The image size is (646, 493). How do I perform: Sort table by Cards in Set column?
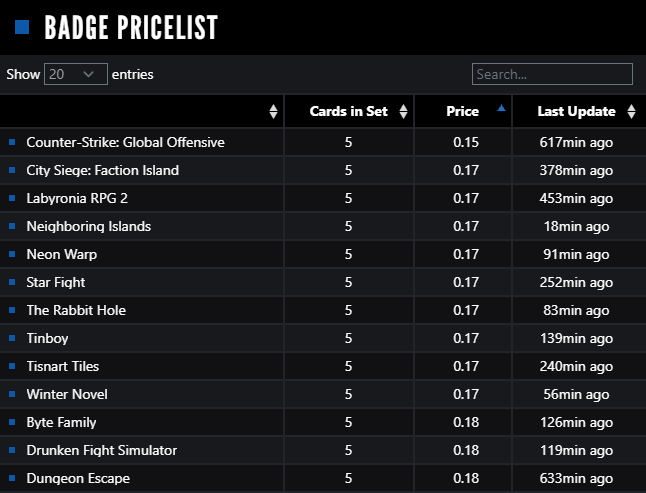(348, 112)
